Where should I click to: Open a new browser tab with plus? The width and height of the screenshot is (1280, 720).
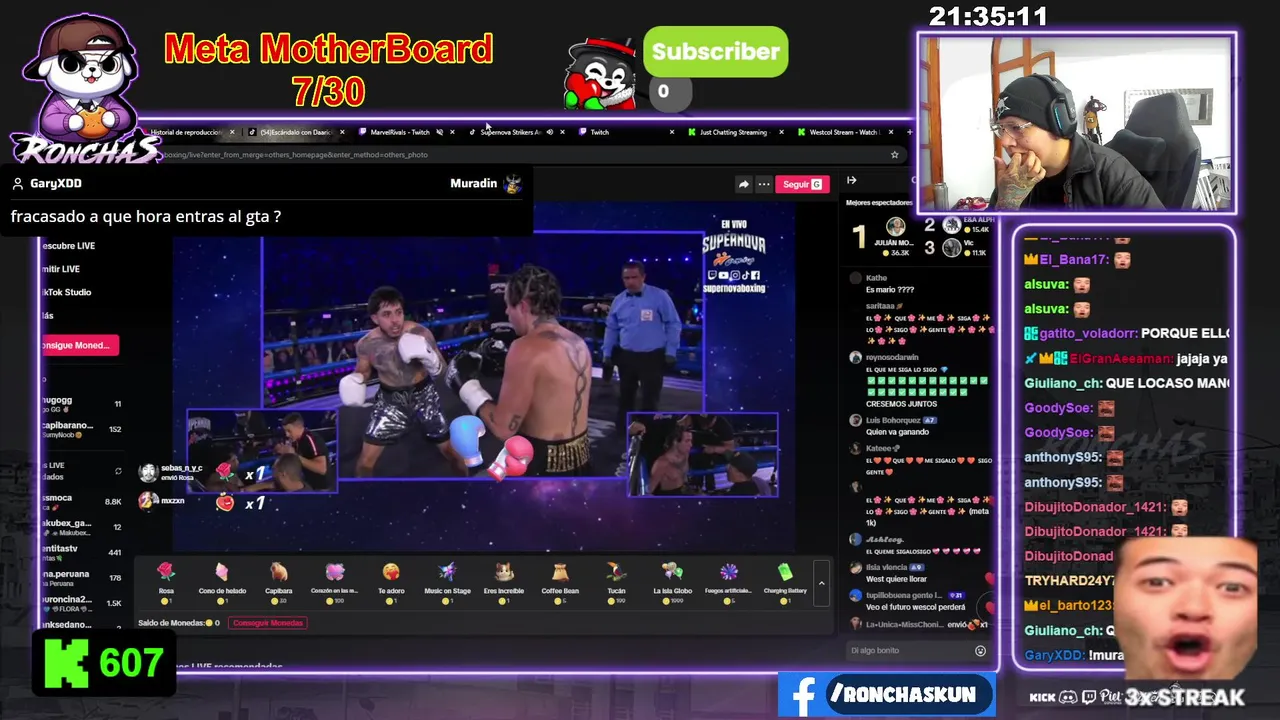(909, 132)
